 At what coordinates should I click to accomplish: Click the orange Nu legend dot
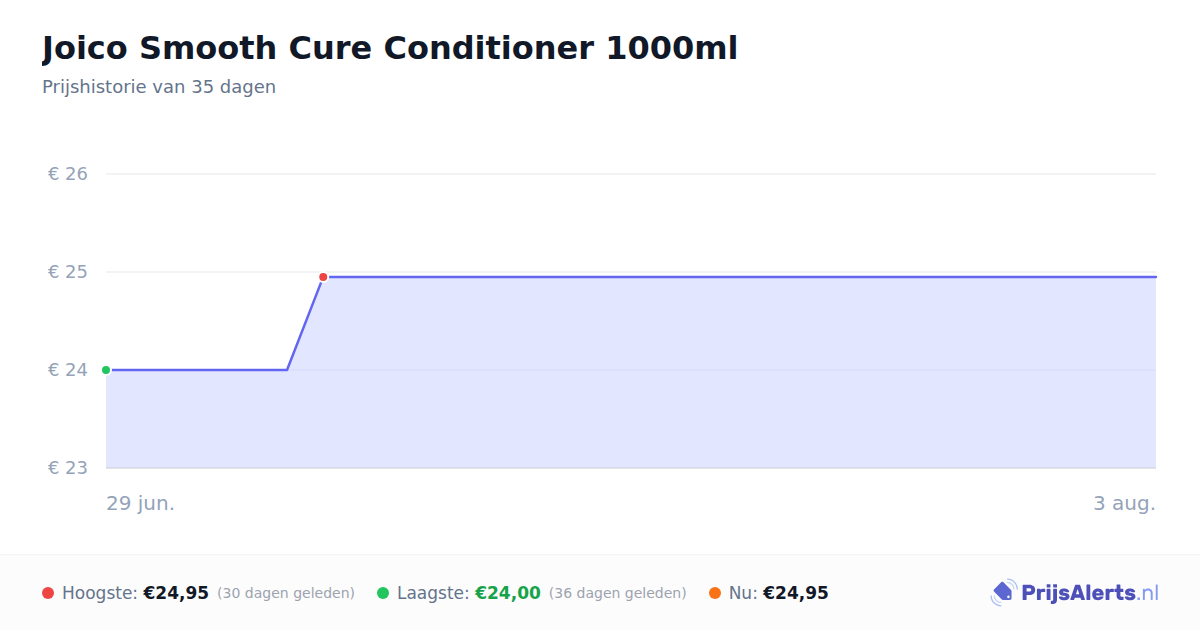click(x=715, y=593)
